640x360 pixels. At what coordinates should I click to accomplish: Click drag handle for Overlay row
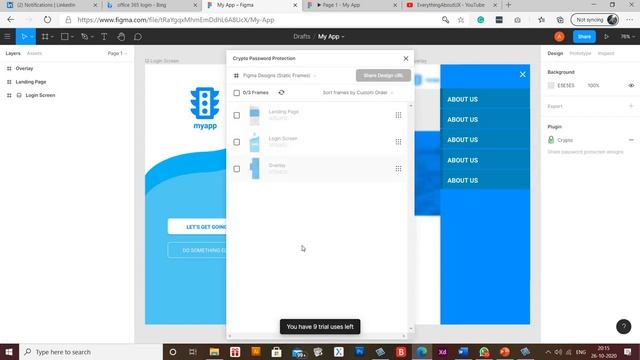coord(398,169)
